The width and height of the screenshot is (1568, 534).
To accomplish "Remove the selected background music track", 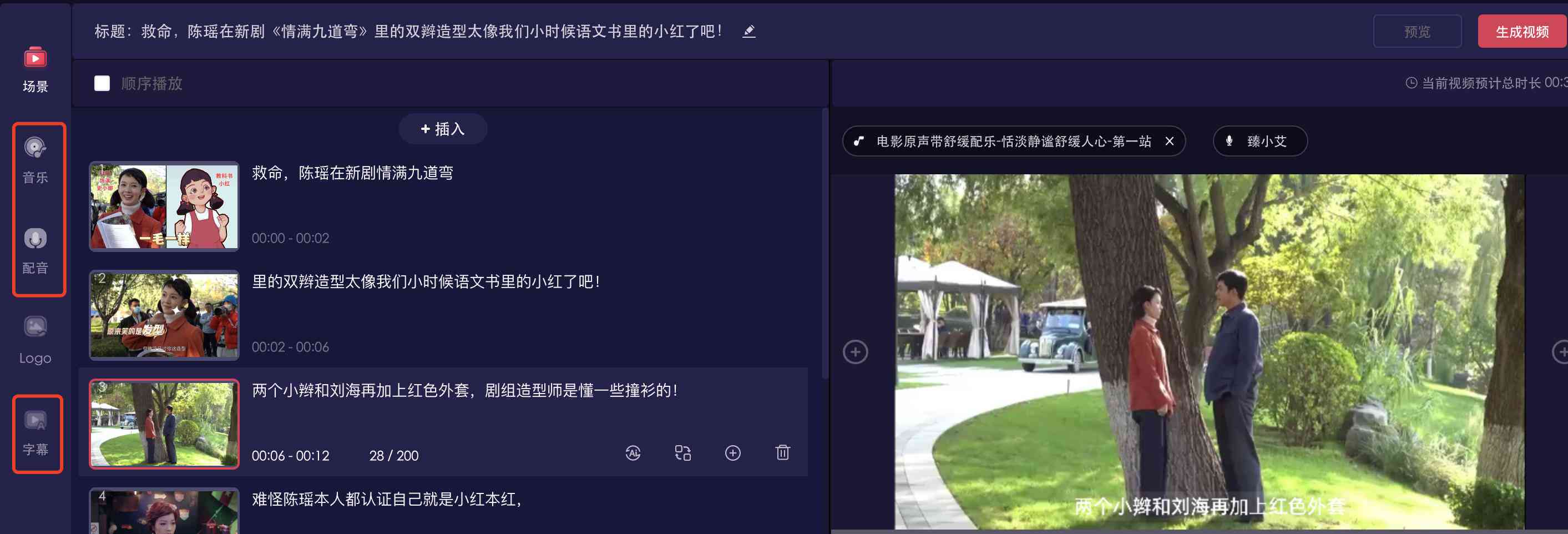I will tap(1169, 141).
